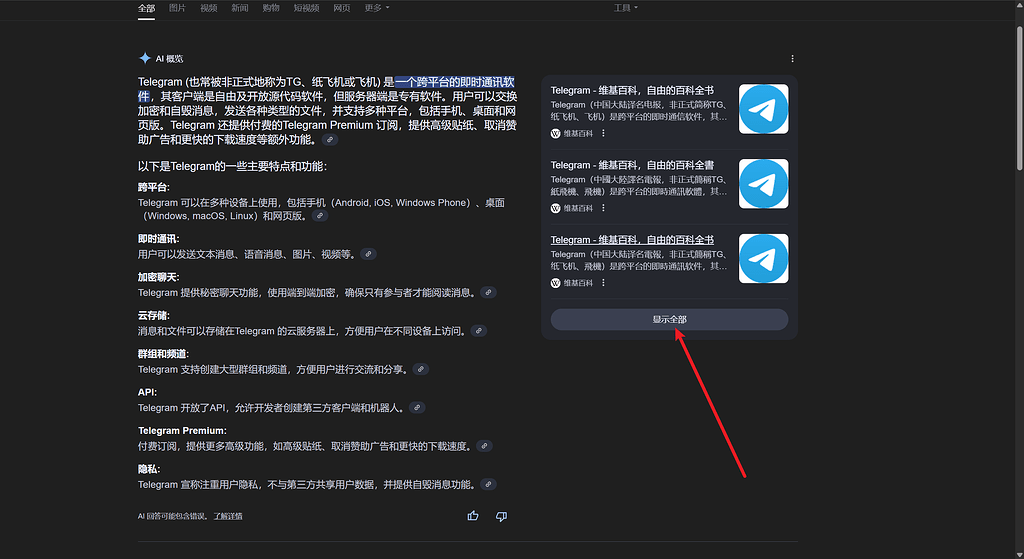
Task: Click the 隐私: heading
Action: pos(149,469)
